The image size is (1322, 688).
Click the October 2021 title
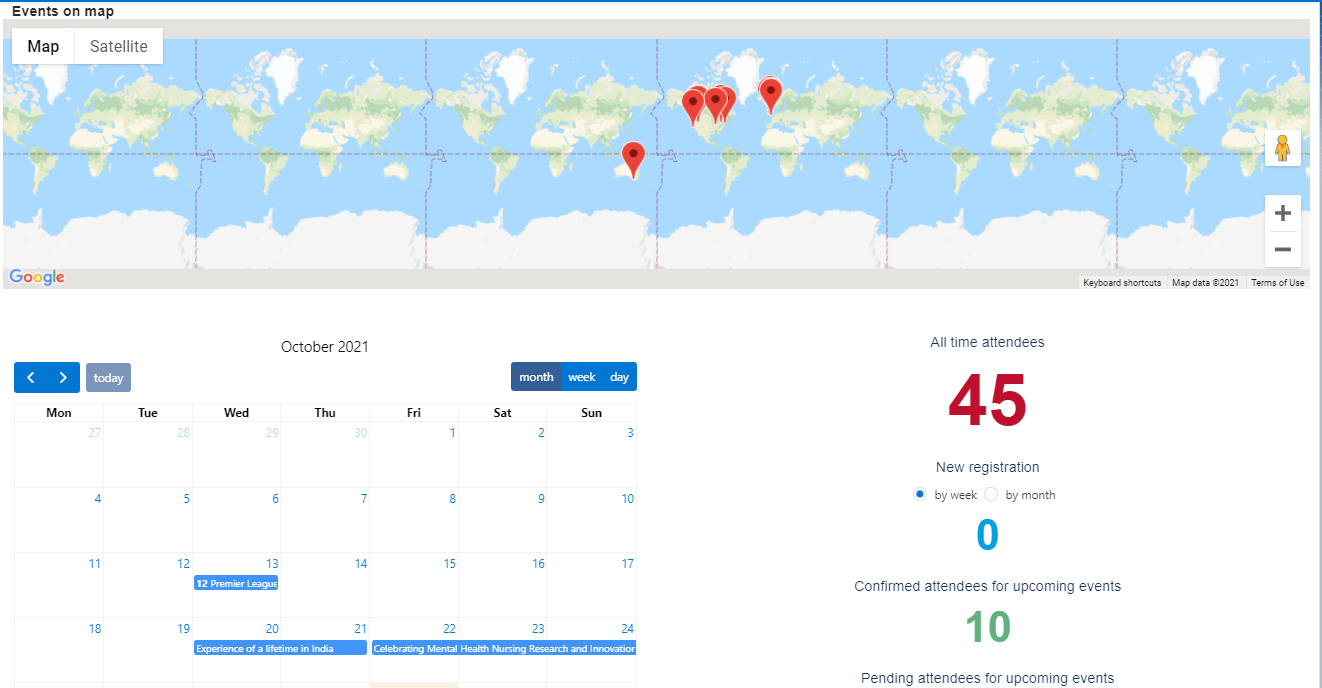click(325, 347)
